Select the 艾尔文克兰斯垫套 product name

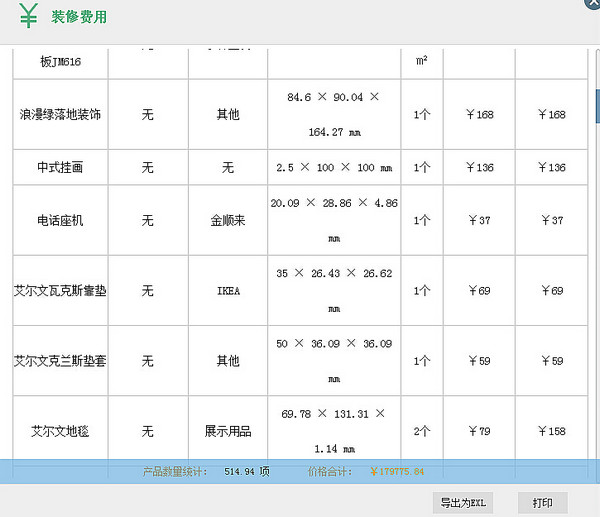[x=60, y=360]
